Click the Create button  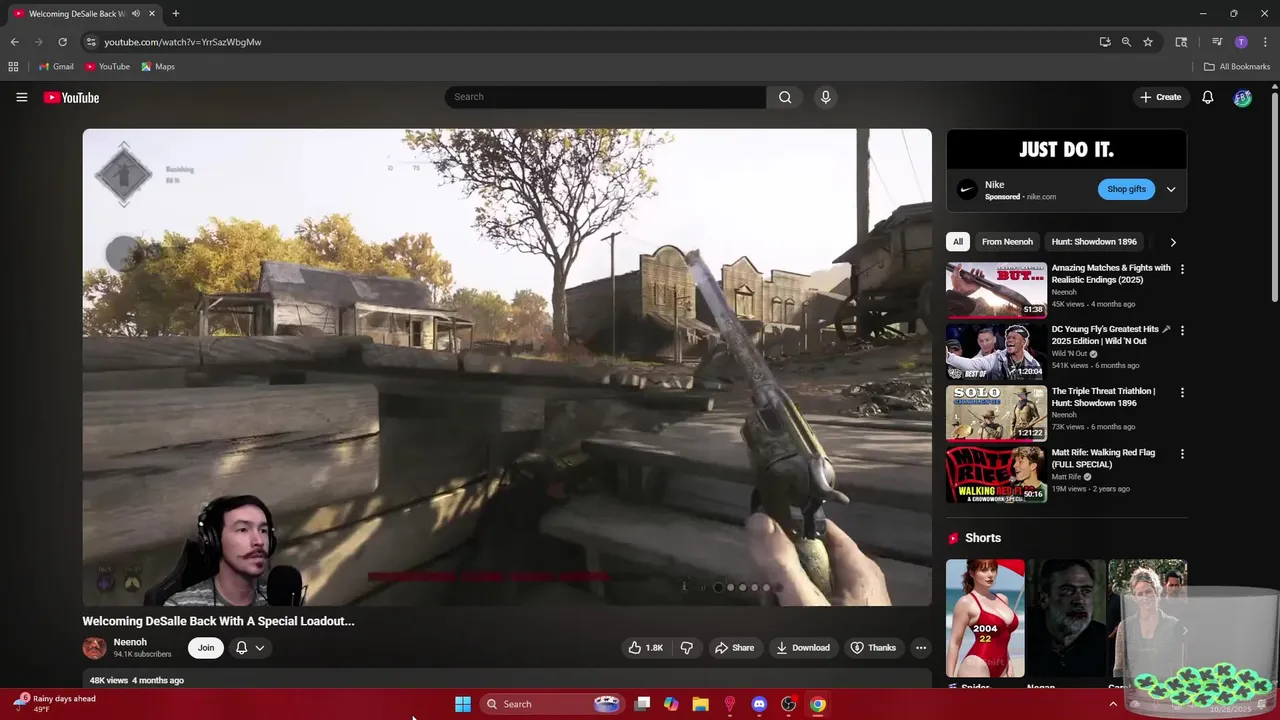(x=1160, y=97)
